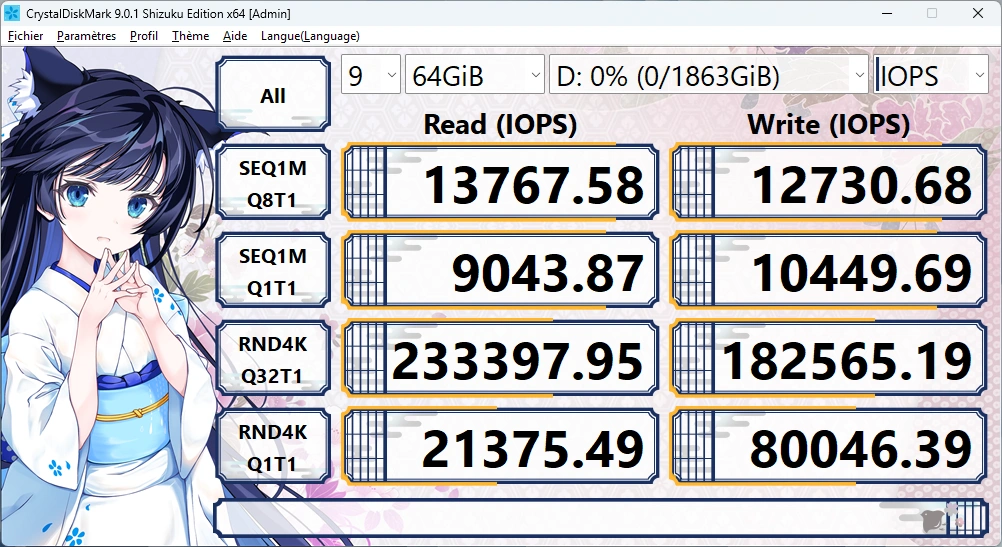Select write result 182565.19

[x=828, y=359]
